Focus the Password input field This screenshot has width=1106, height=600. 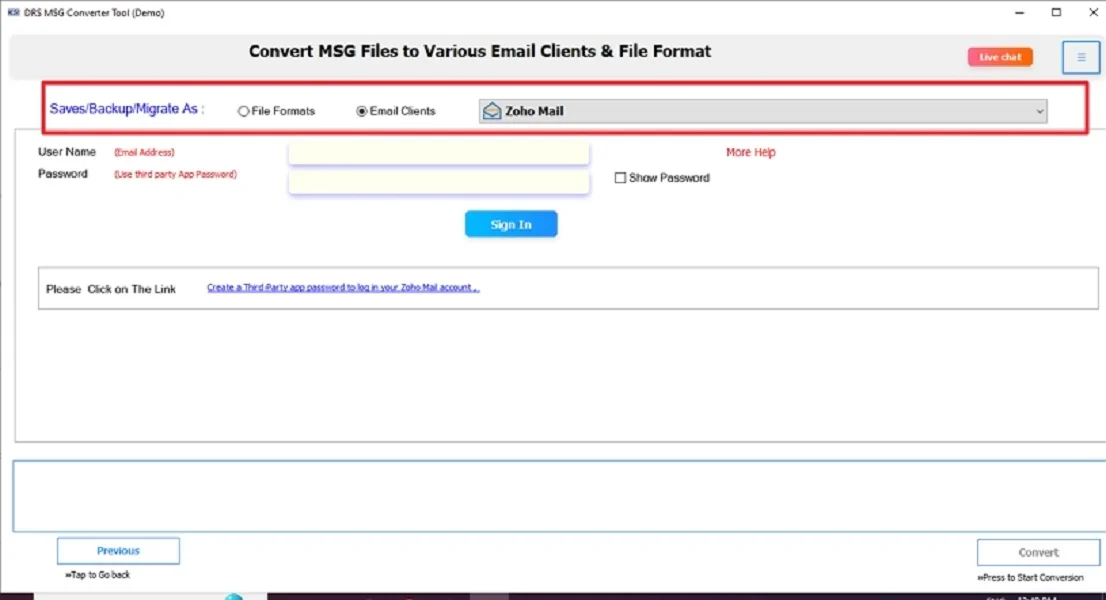[438, 182]
